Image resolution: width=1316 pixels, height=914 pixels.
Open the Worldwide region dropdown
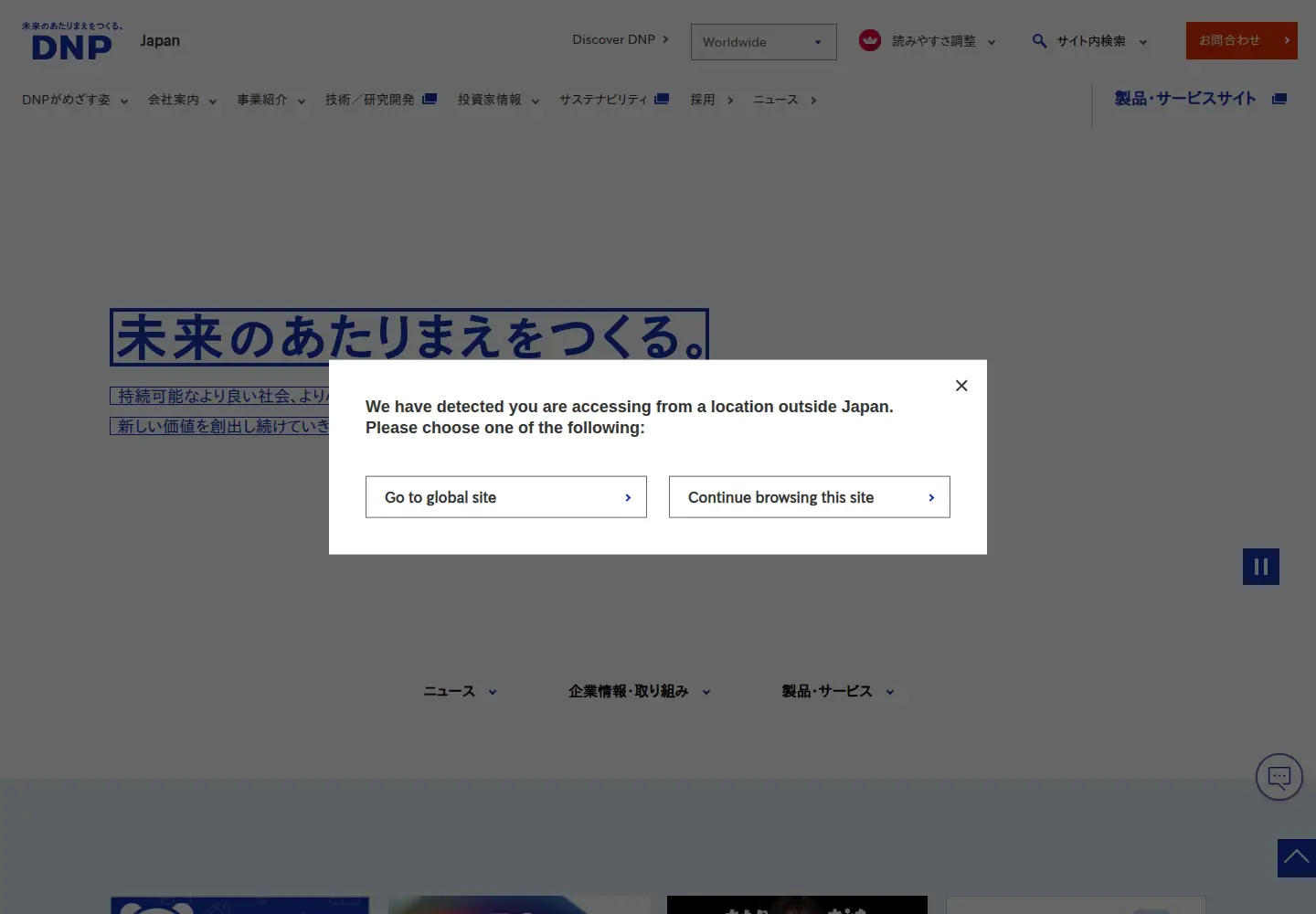point(764,42)
